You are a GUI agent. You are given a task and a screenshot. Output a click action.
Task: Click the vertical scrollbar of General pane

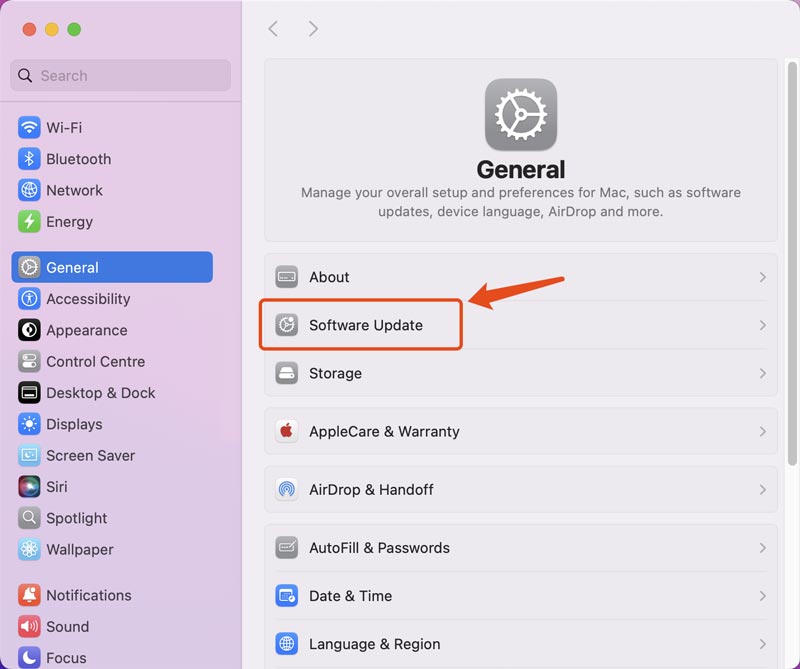point(792,263)
